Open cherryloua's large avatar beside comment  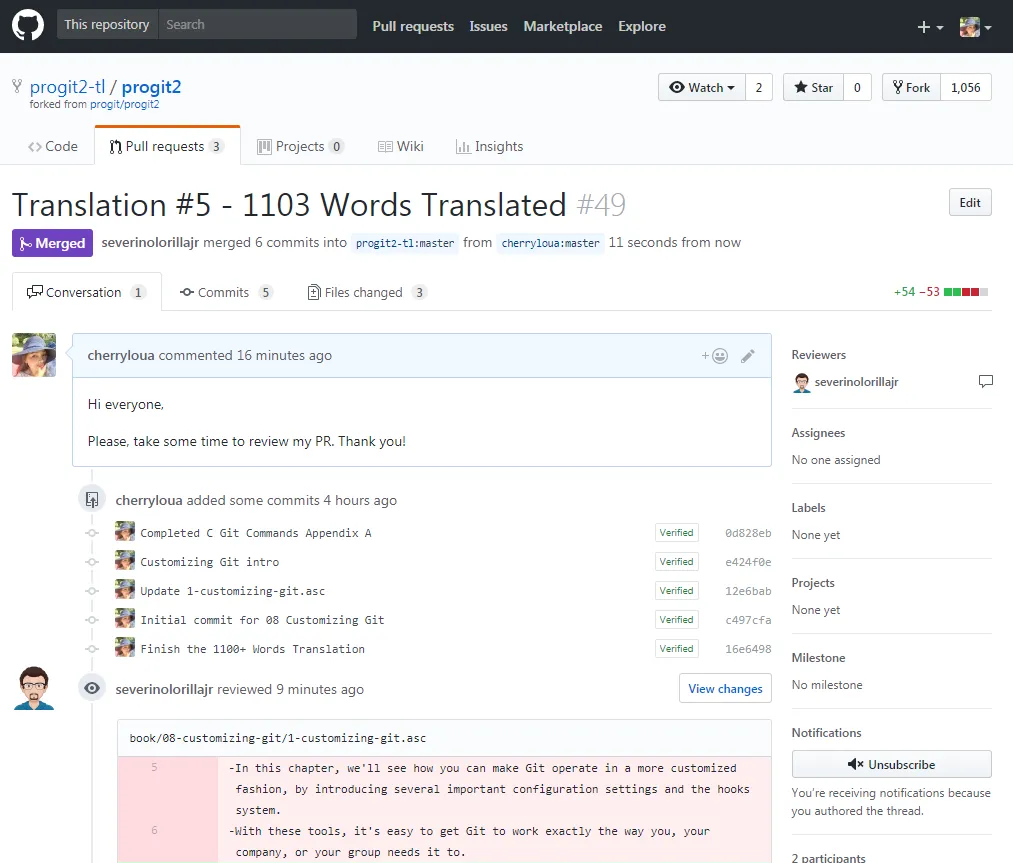34,355
